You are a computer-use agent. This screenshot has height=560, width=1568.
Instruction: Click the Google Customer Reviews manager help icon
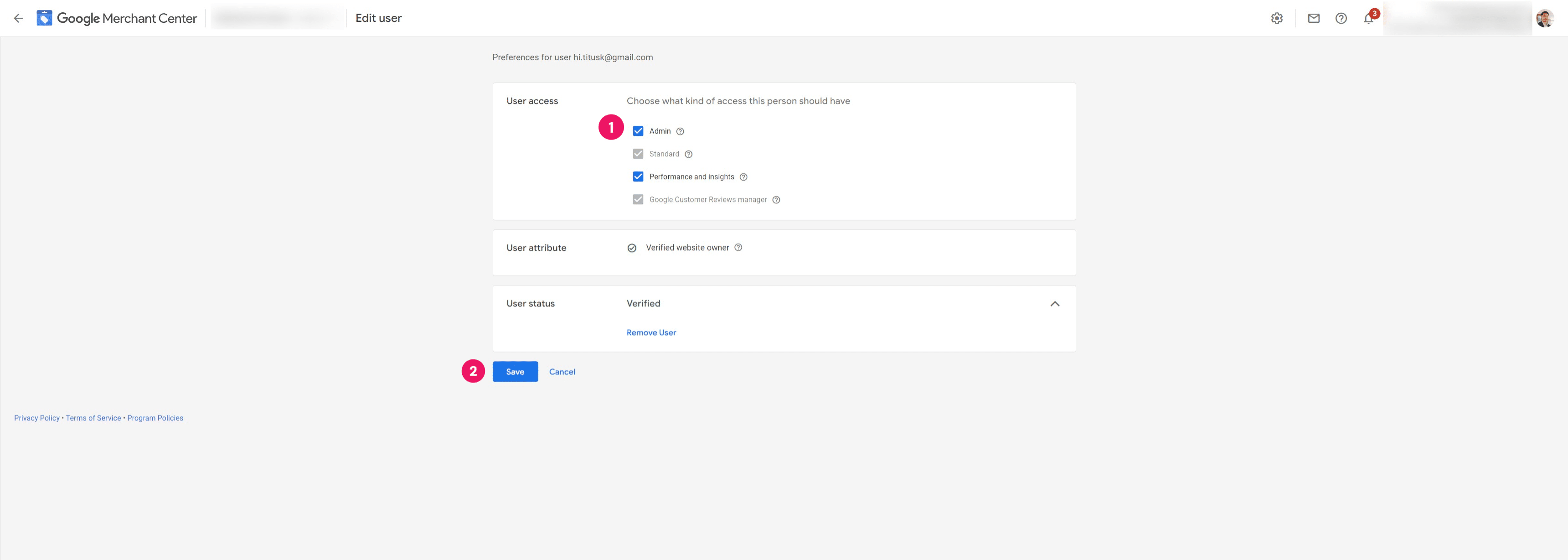pyautogui.click(x=775, y=199)
